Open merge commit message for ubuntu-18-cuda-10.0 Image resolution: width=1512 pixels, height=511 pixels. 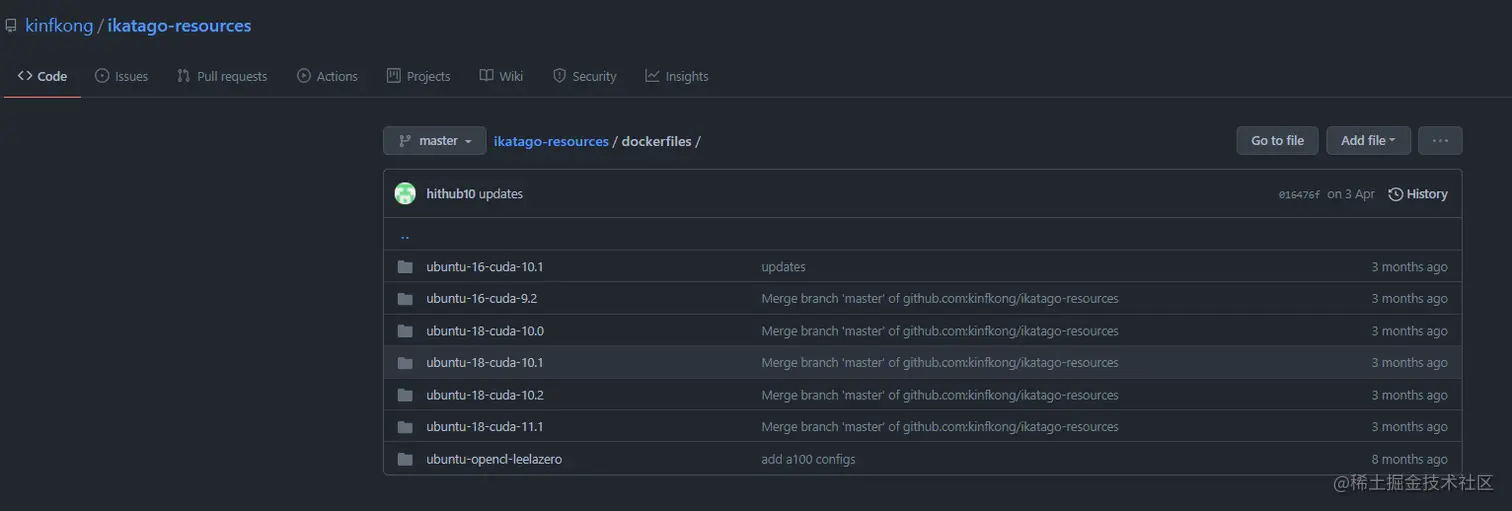940,331
